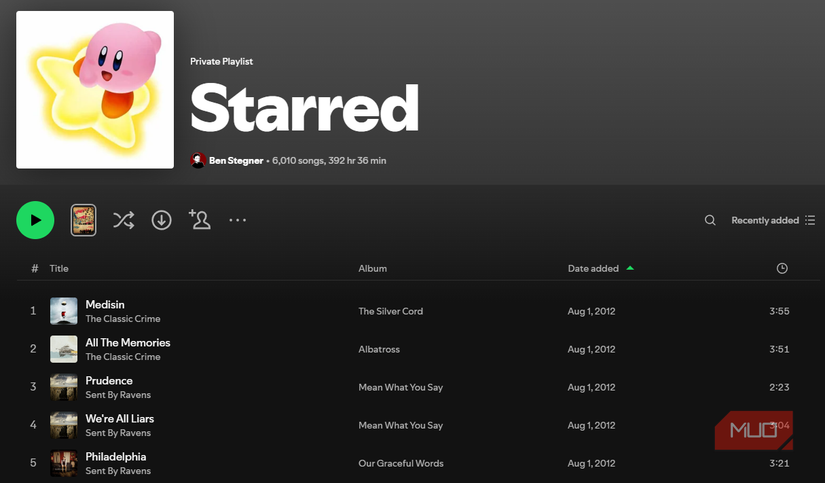Click the 3:51 duration of All The Memories

coord(779,349)
